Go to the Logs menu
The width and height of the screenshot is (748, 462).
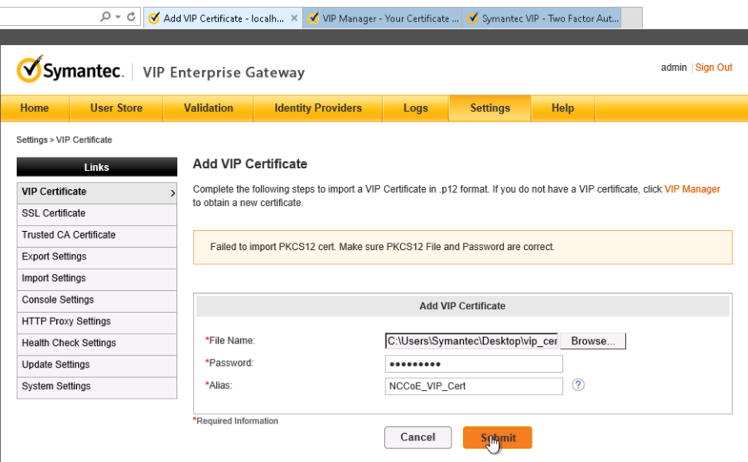pyautogui.click(x=415, y=108)
